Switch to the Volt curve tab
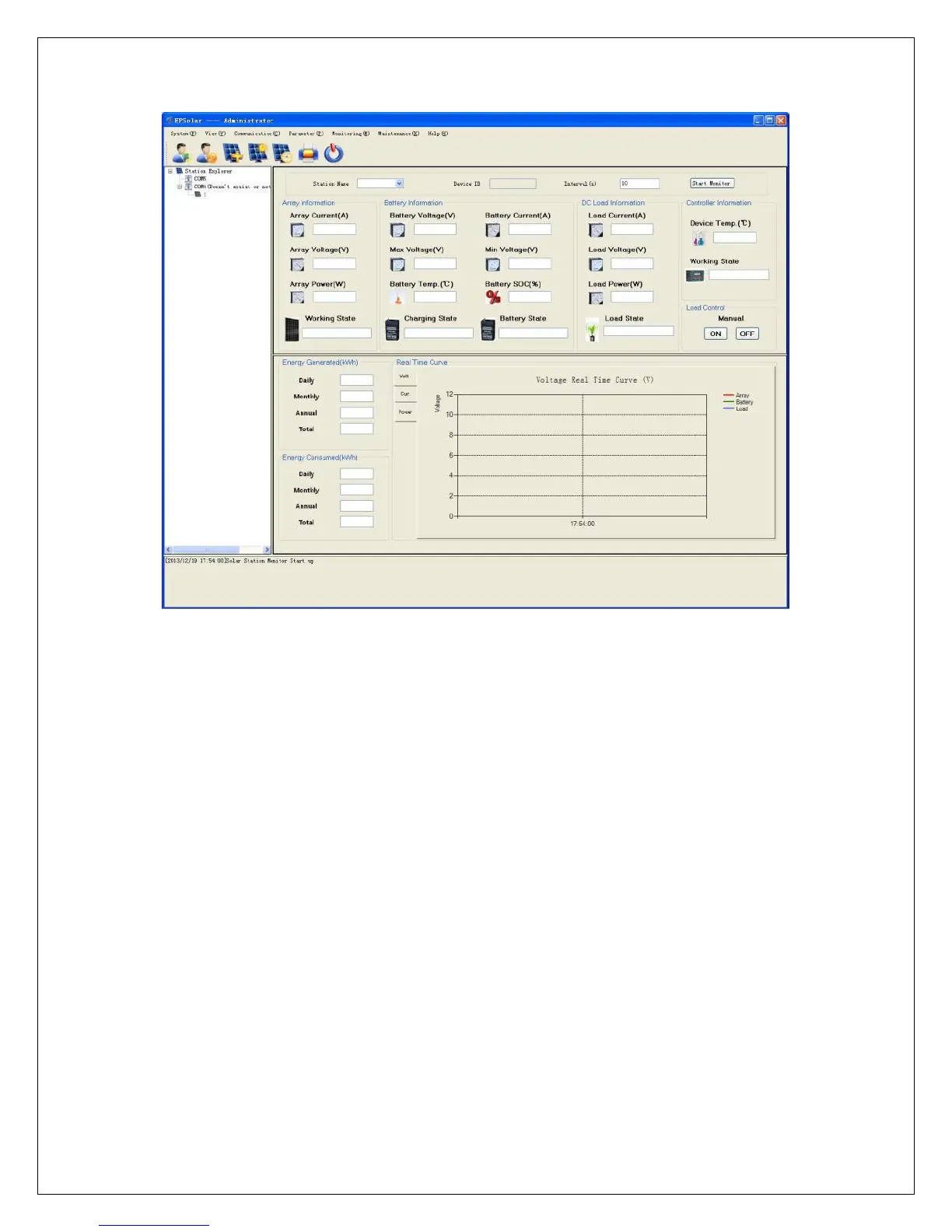Image resolution: width=952 pixels, height=1232 pixels. [x=404, y=376]
